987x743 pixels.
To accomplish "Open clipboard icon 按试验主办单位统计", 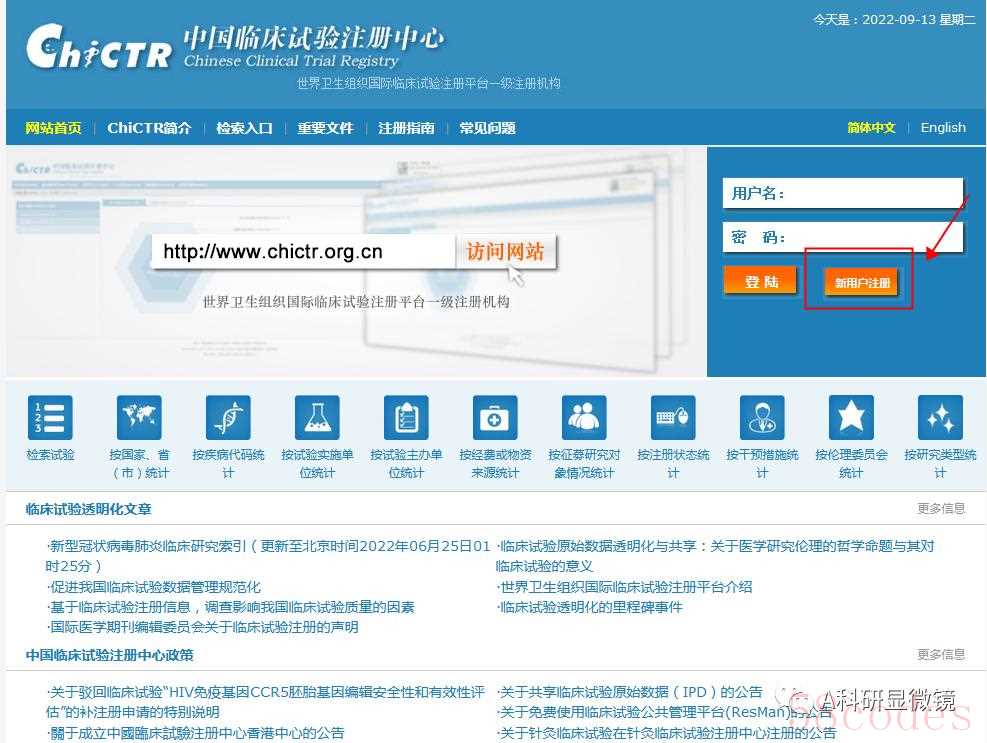I will click(406, 417).
